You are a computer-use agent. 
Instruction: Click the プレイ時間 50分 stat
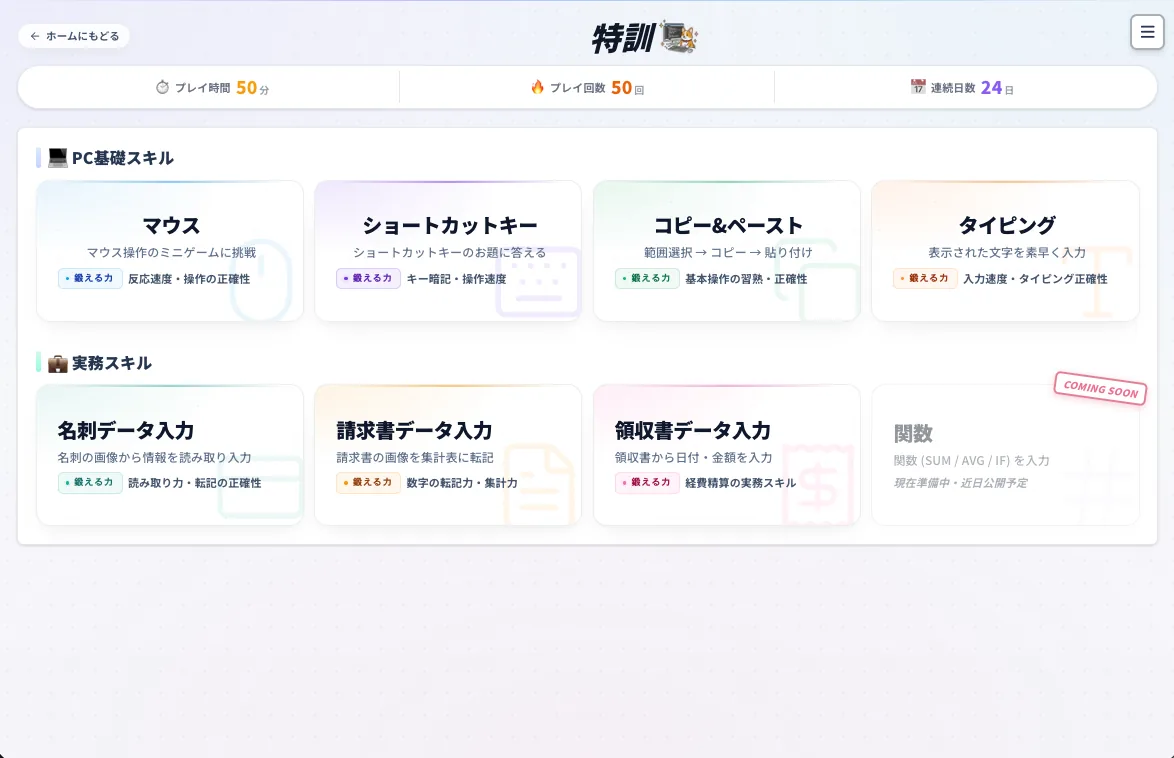[x=213, y=88]
